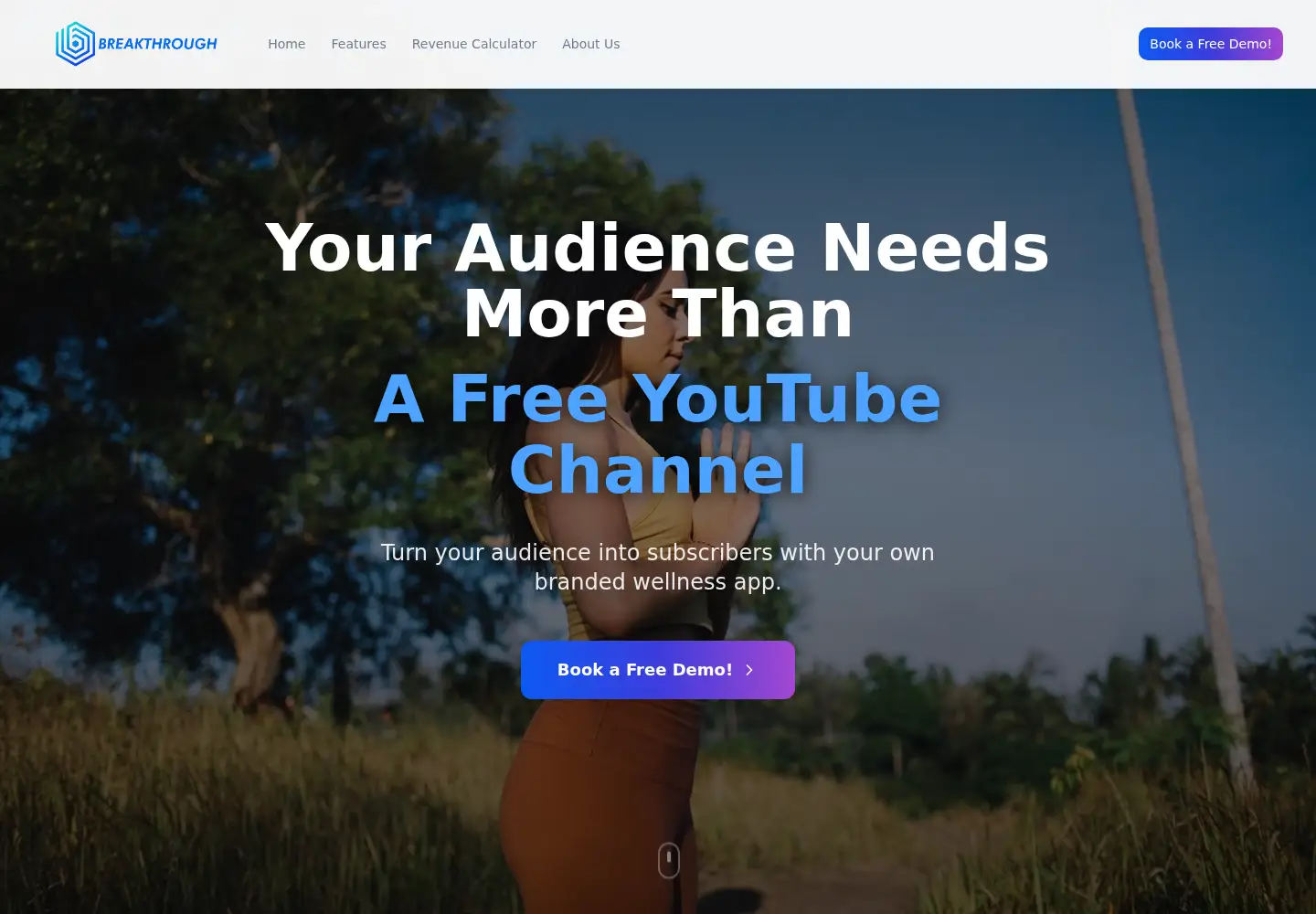Open the Home nav link

[287, 44]
